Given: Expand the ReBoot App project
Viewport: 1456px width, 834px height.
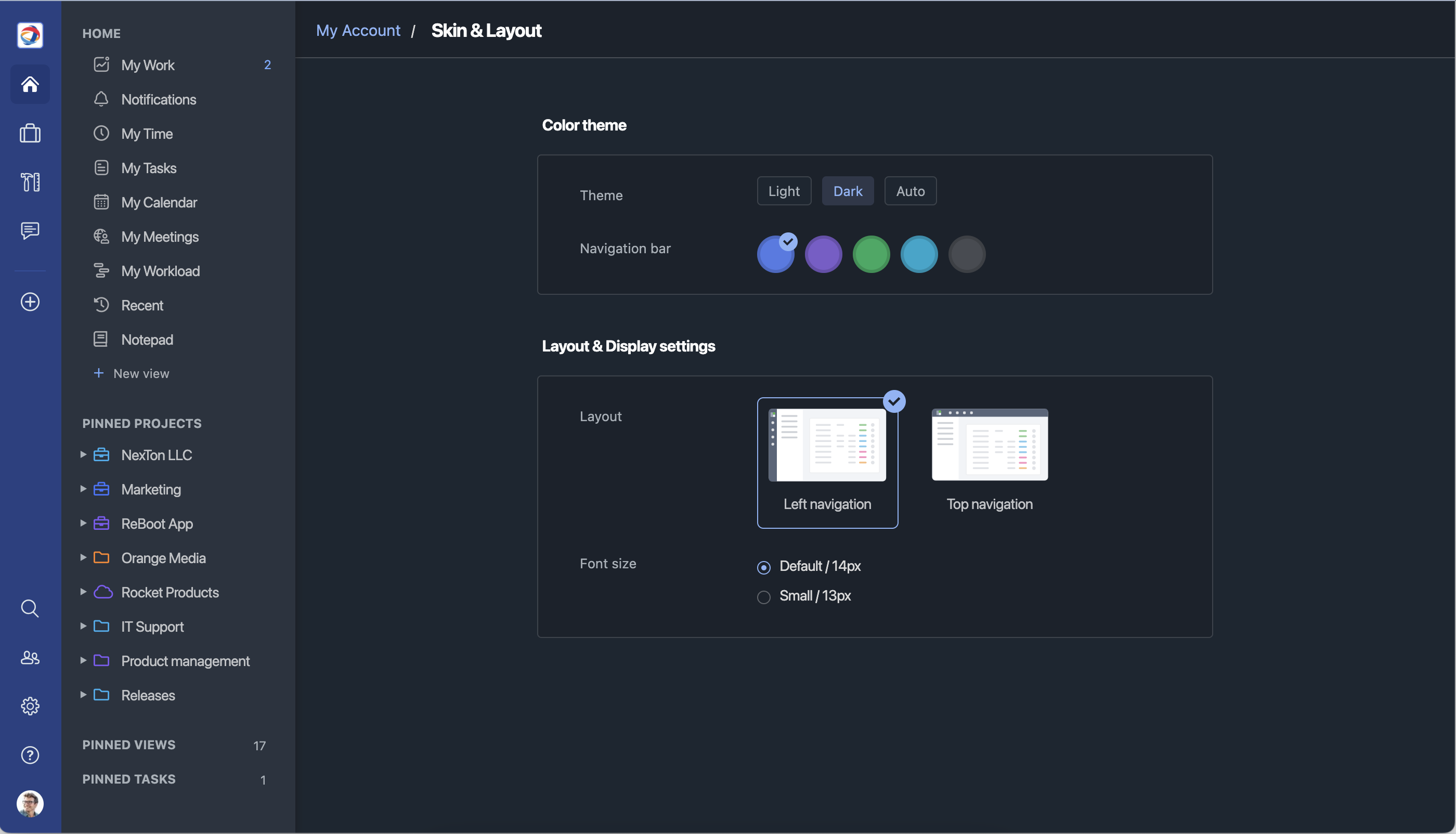Looking at the screenshot, I should [x=83, y=523].
